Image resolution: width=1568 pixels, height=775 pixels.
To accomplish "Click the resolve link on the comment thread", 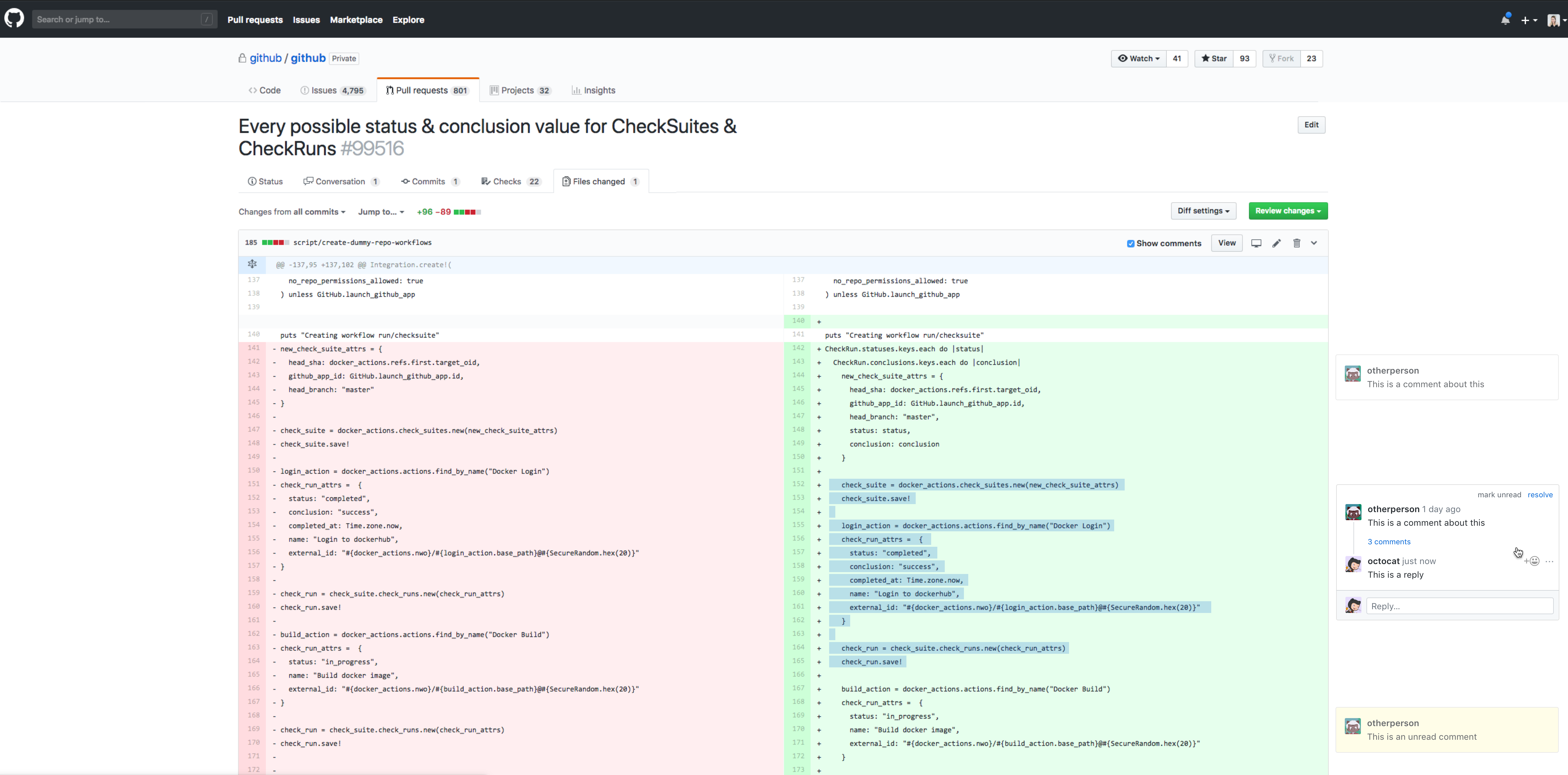I will tap(1540, 494).
